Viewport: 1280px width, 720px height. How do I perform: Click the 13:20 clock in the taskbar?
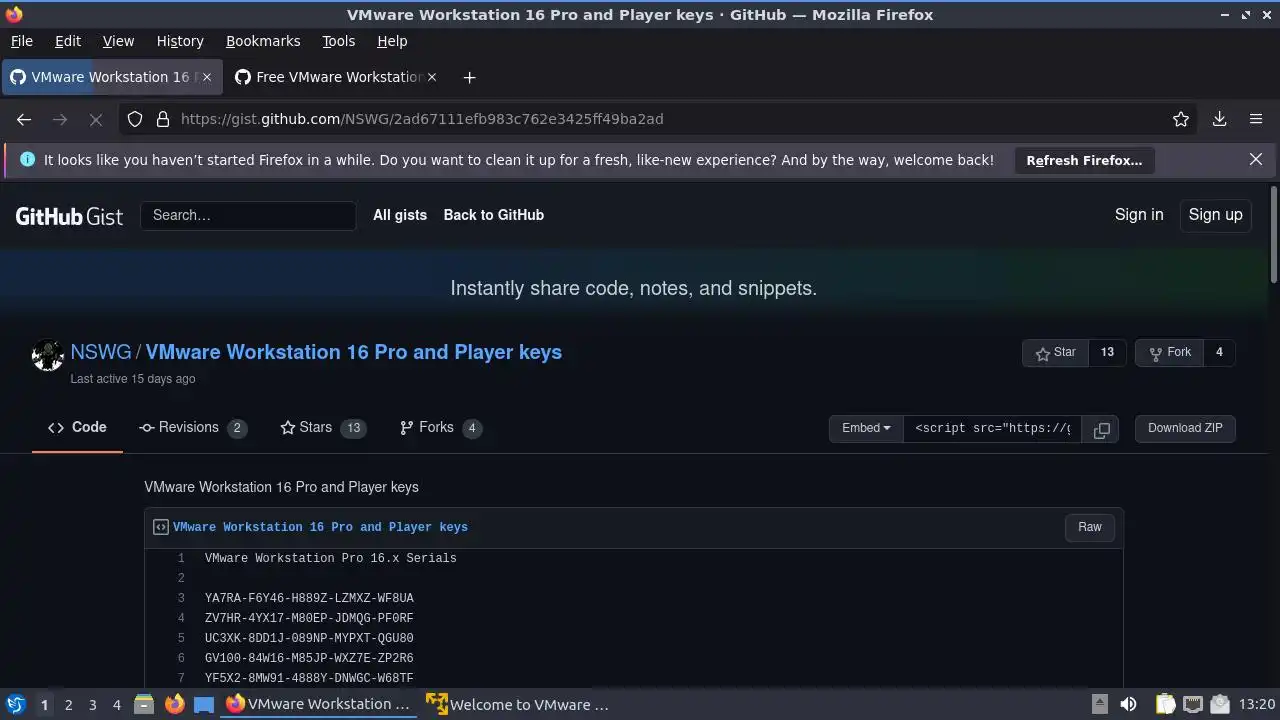1257,705
